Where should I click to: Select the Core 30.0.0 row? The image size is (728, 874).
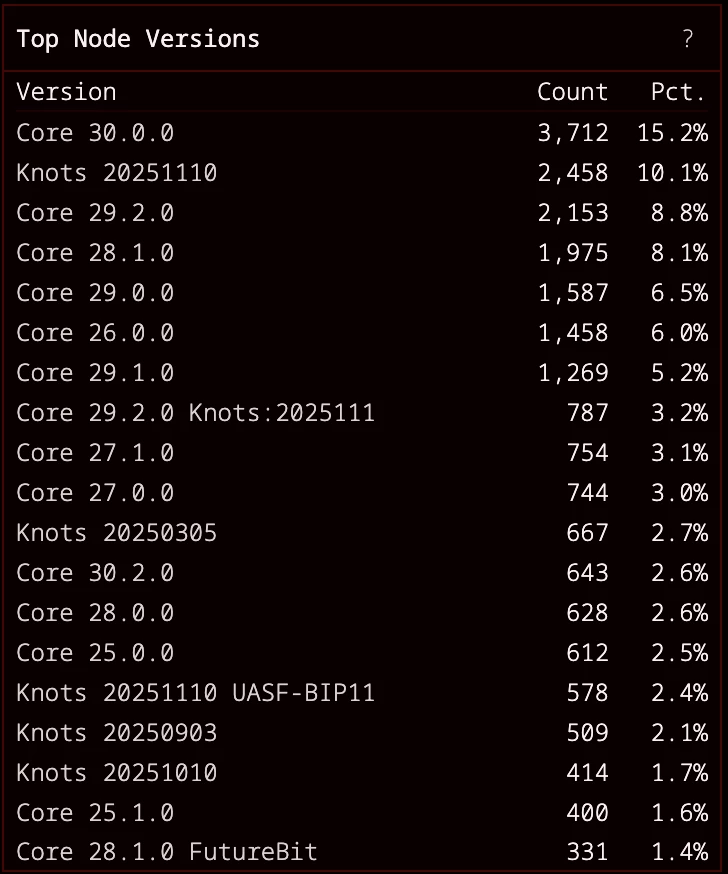click(95, 132)
